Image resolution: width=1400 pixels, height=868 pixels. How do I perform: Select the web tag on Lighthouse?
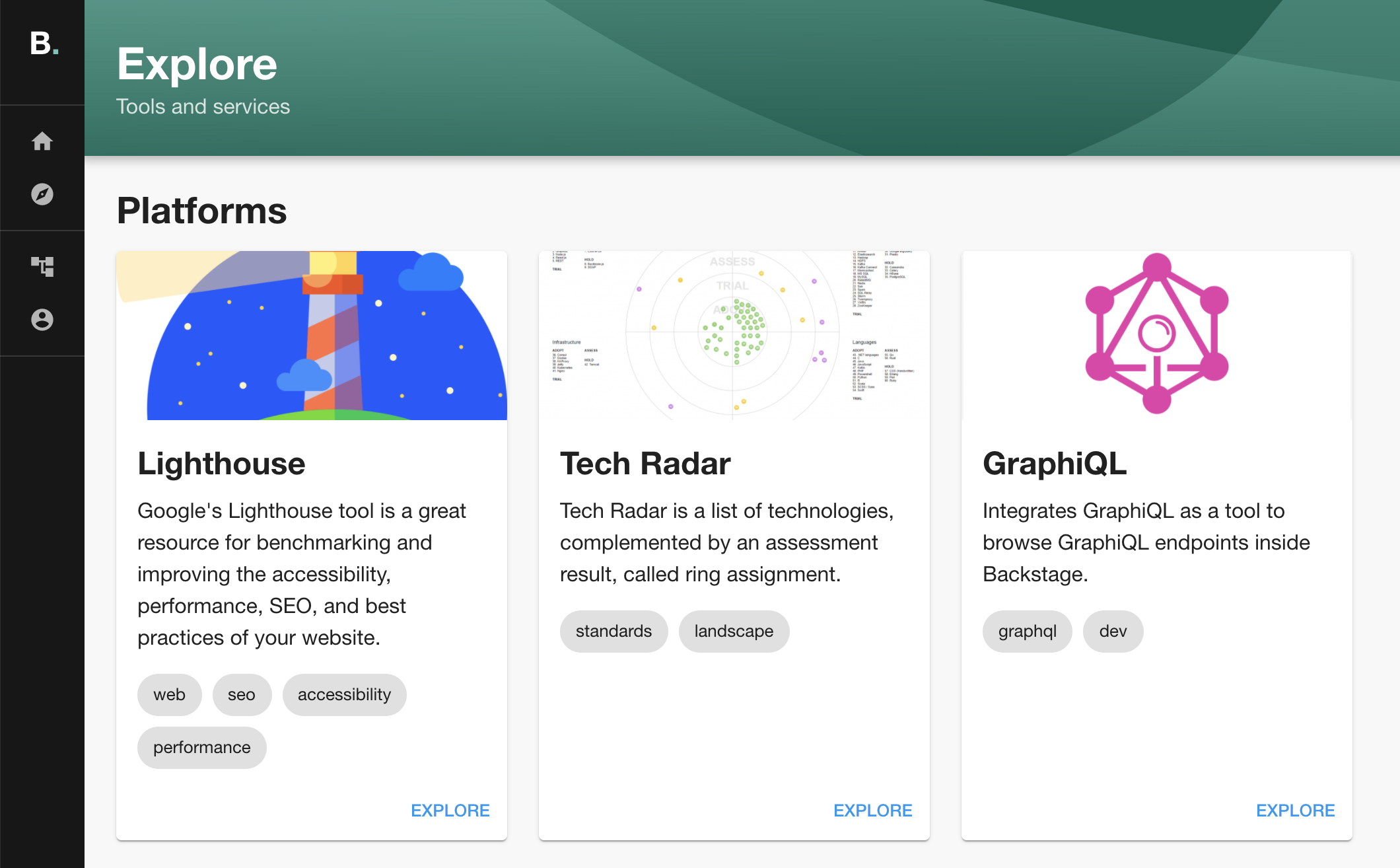pos(169,694)
